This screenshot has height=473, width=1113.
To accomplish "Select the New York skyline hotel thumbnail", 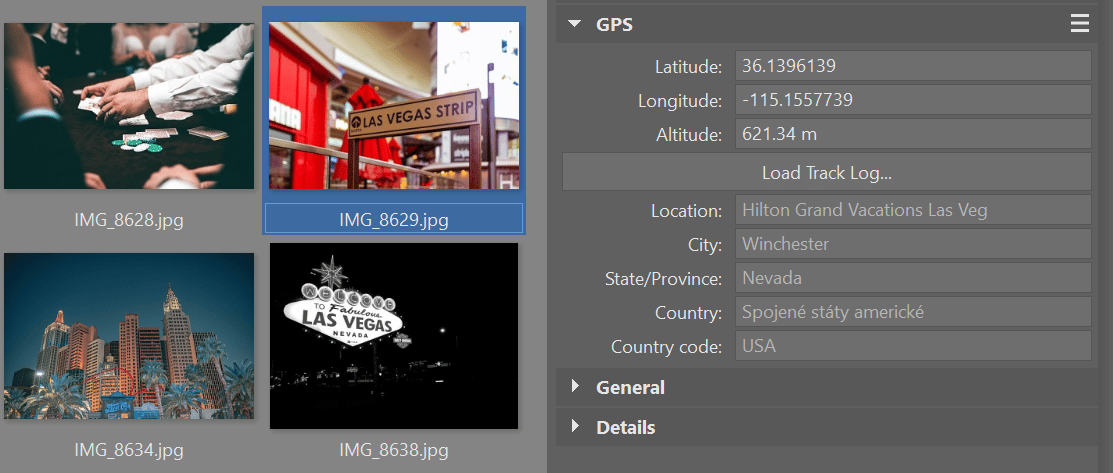I will pos(129,336).
